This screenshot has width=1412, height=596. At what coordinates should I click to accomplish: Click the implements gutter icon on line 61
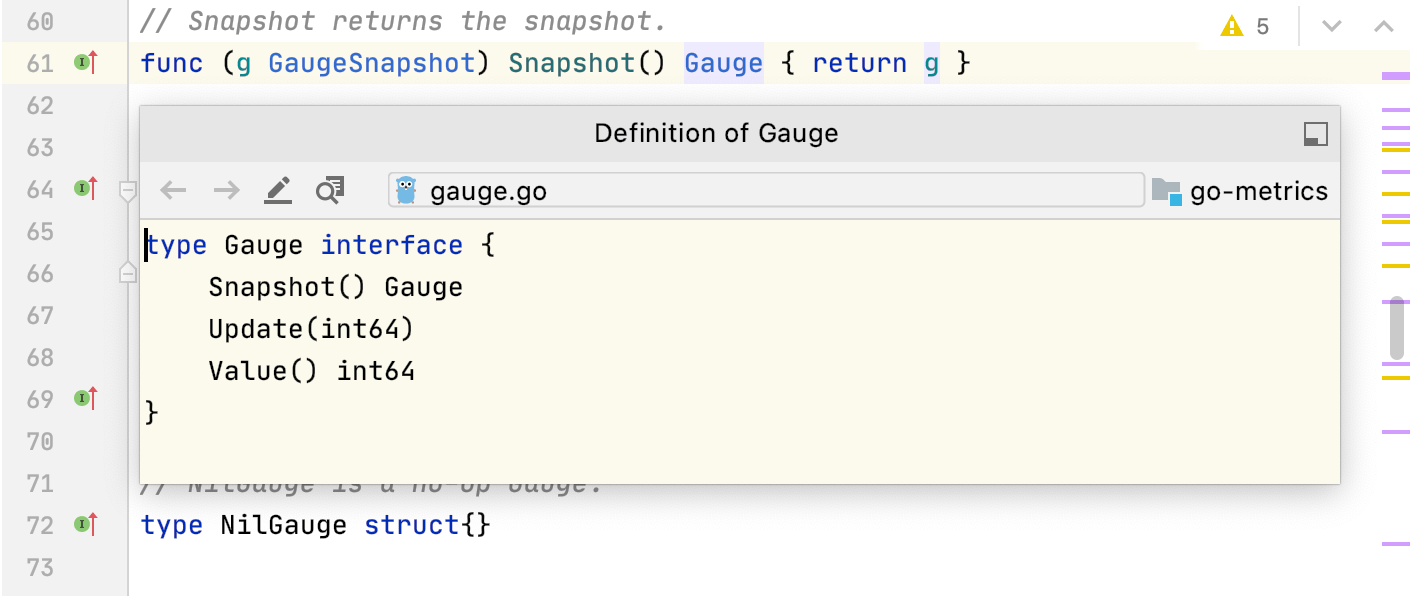[86, 63]
